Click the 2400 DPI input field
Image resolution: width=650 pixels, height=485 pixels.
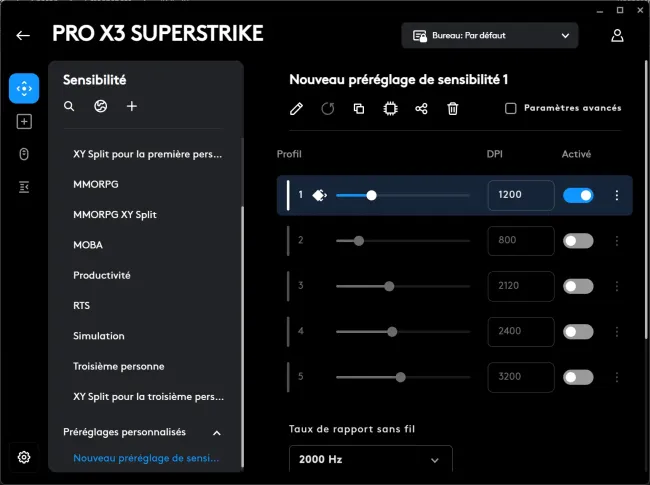point(521,332)
